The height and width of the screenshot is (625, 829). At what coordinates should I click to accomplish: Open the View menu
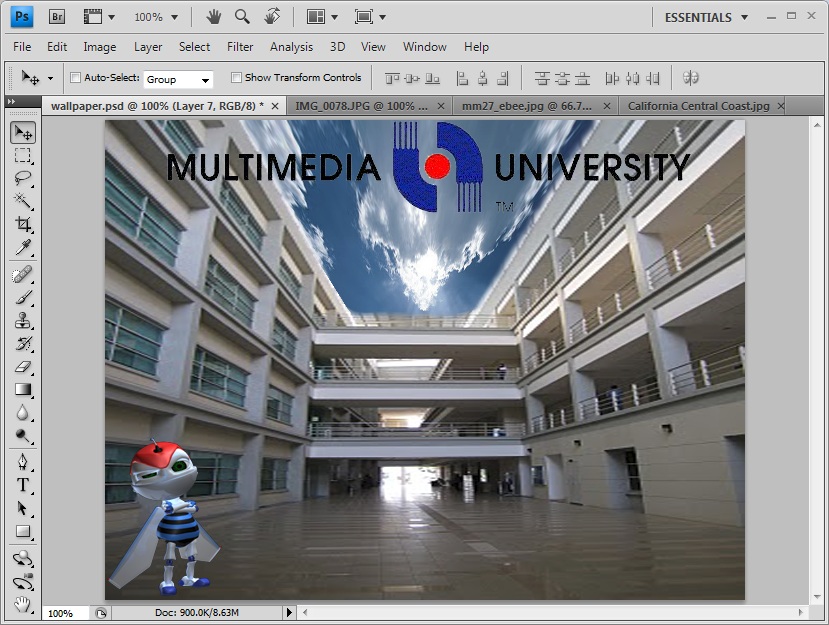pyautogui.click(x=373, y=47)
